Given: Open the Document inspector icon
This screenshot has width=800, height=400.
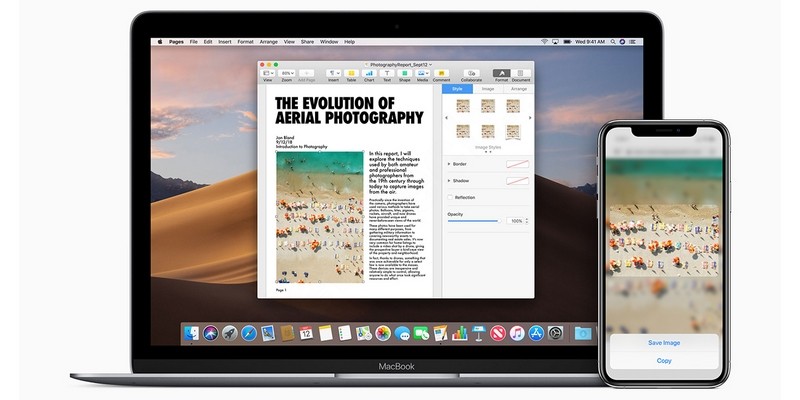Looking at the screenshot, I should pos(520,73).
